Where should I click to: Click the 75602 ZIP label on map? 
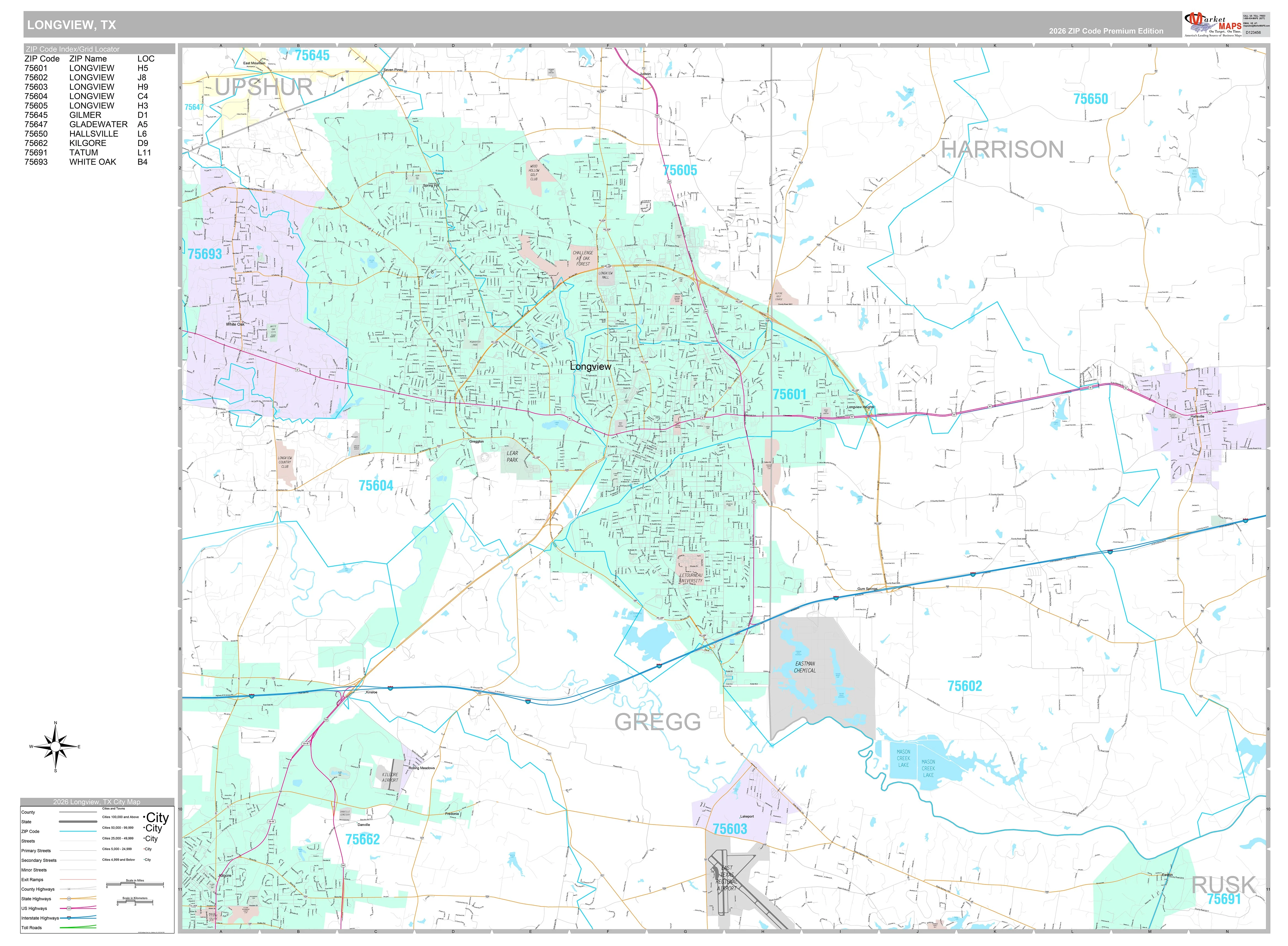[x=965, y=686]
